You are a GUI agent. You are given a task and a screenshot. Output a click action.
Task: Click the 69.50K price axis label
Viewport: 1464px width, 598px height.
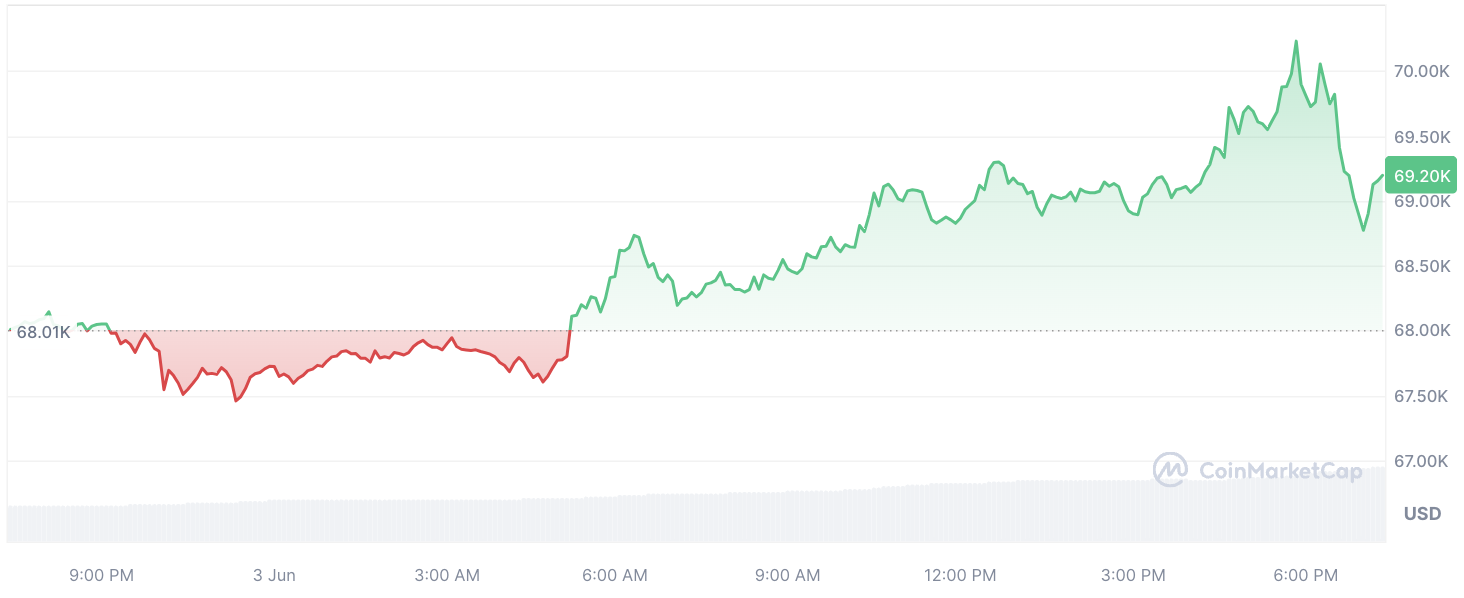[1421, 137]
